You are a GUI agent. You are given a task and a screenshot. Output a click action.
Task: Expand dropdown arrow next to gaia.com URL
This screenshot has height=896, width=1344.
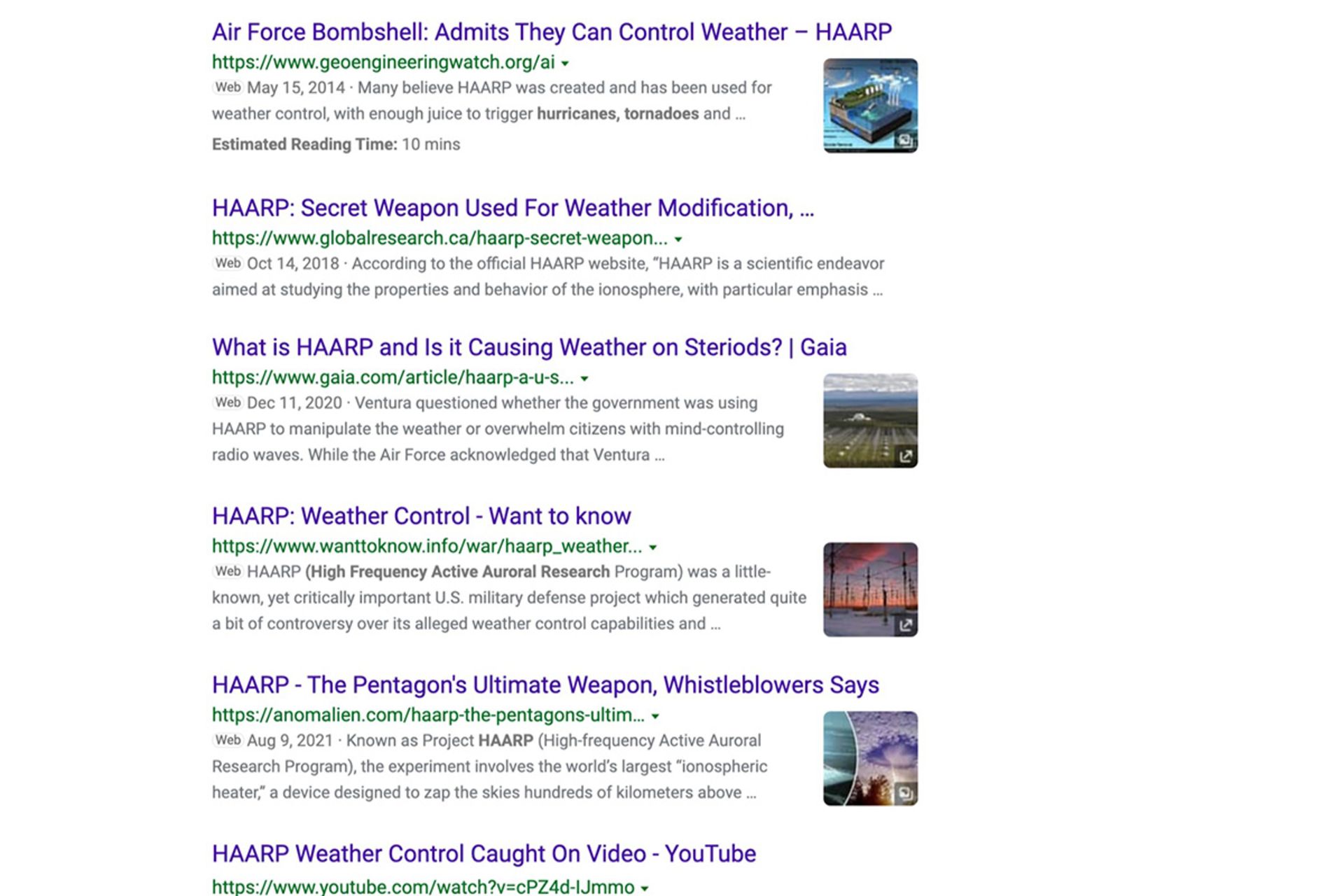click(x=584, y=379)
